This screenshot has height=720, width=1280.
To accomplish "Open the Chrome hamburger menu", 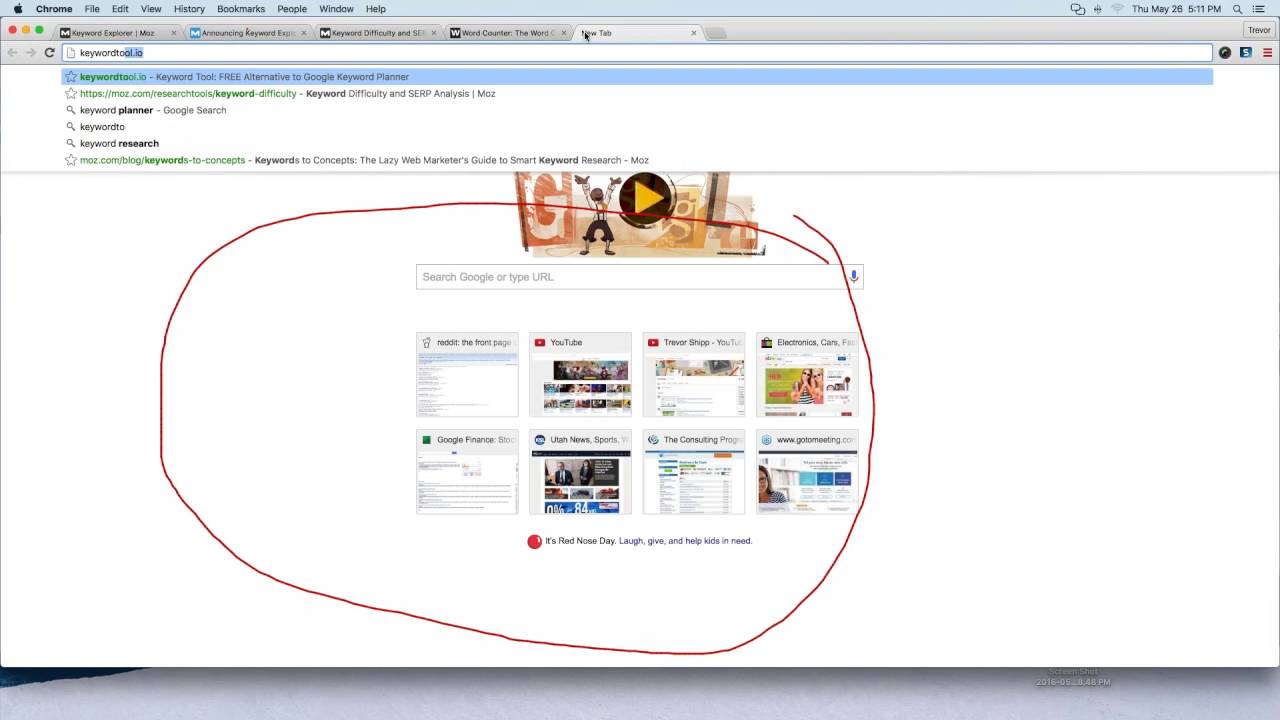I will pos(1268,52).
